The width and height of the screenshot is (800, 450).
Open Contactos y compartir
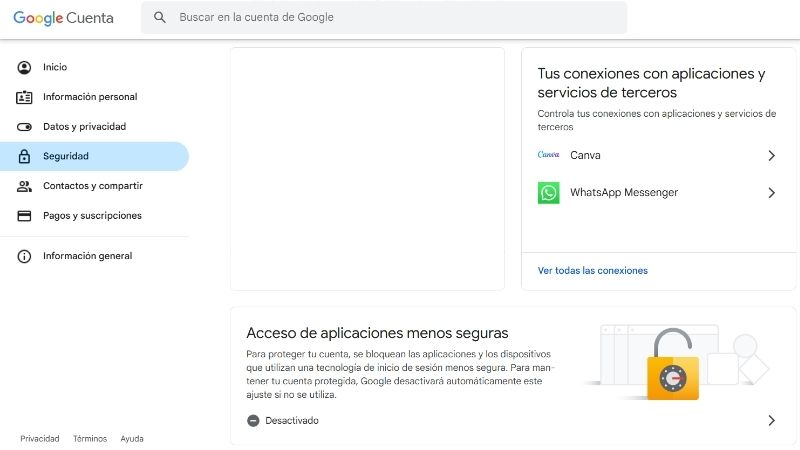94,186
